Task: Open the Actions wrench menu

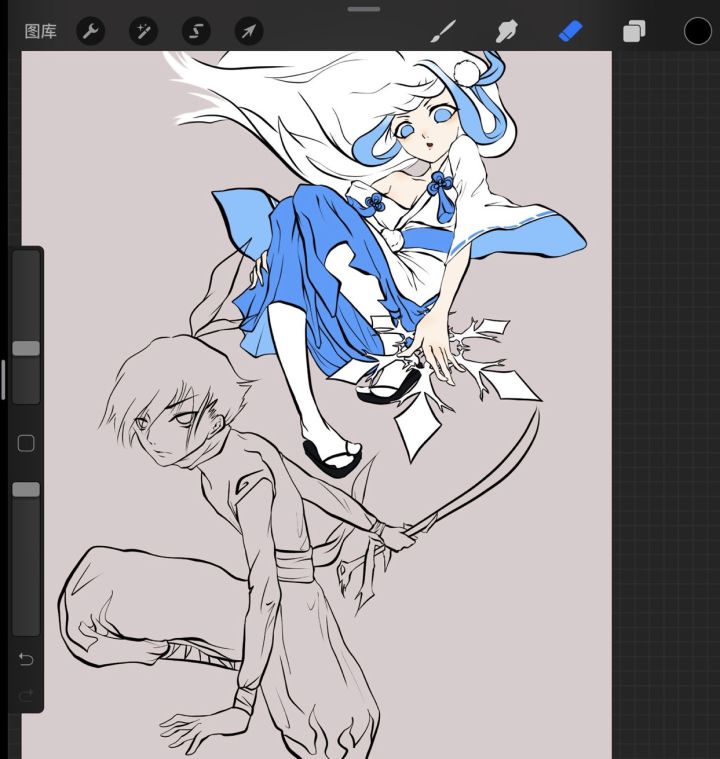Action: [91, 31]
